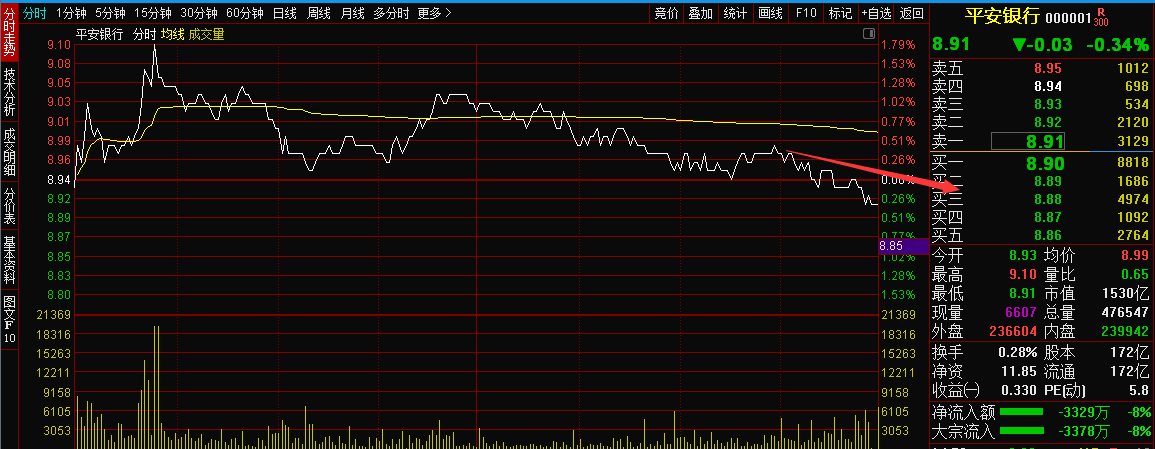This screenshot has width=1155, height=449.
Task: Click the 买三 price 8.88
Action: tap(1049, 199)
